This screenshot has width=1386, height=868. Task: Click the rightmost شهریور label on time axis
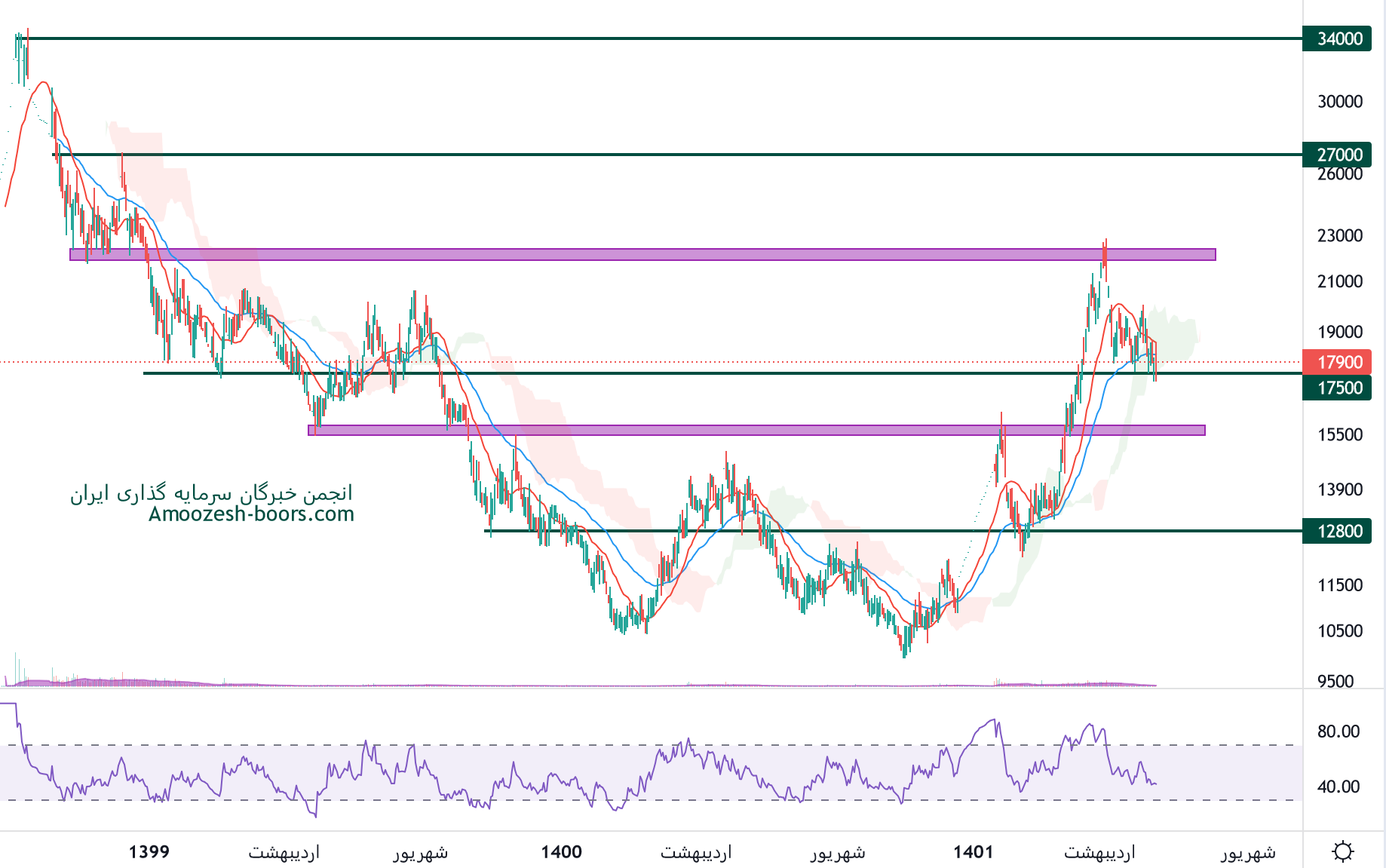click(1248, 852)
